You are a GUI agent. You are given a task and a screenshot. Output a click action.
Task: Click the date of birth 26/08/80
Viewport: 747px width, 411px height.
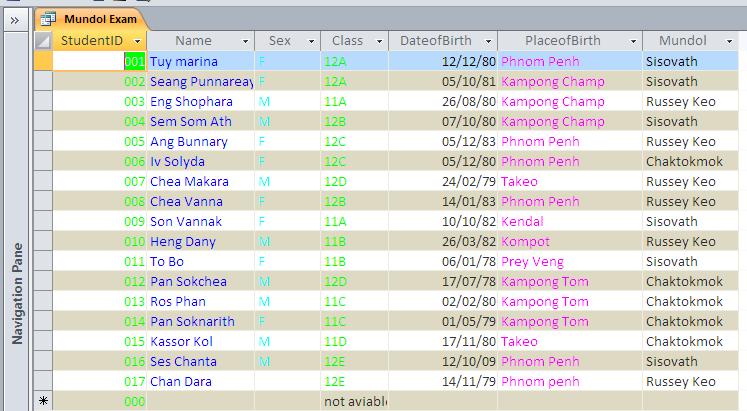(x=469, y=101)
